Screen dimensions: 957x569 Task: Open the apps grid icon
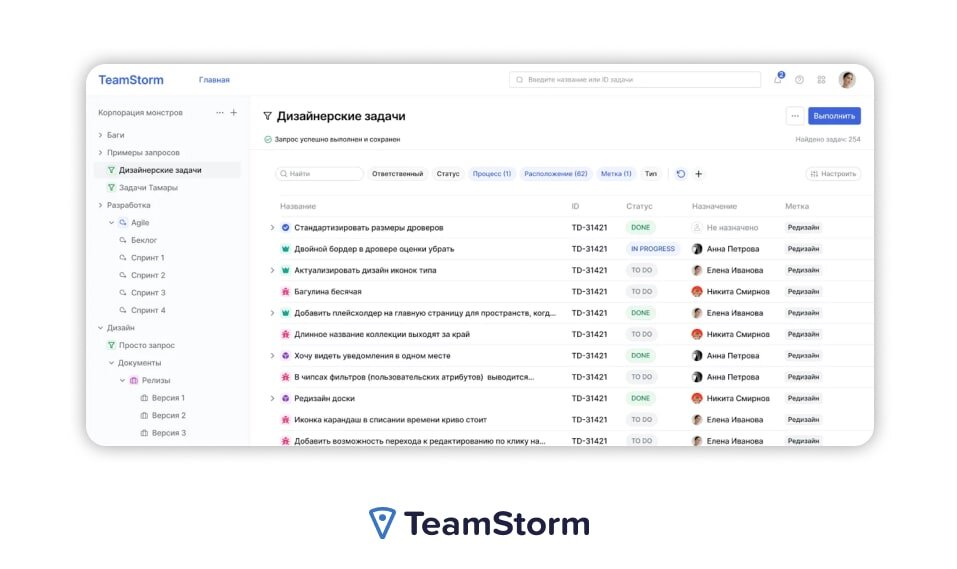(822, 80)
